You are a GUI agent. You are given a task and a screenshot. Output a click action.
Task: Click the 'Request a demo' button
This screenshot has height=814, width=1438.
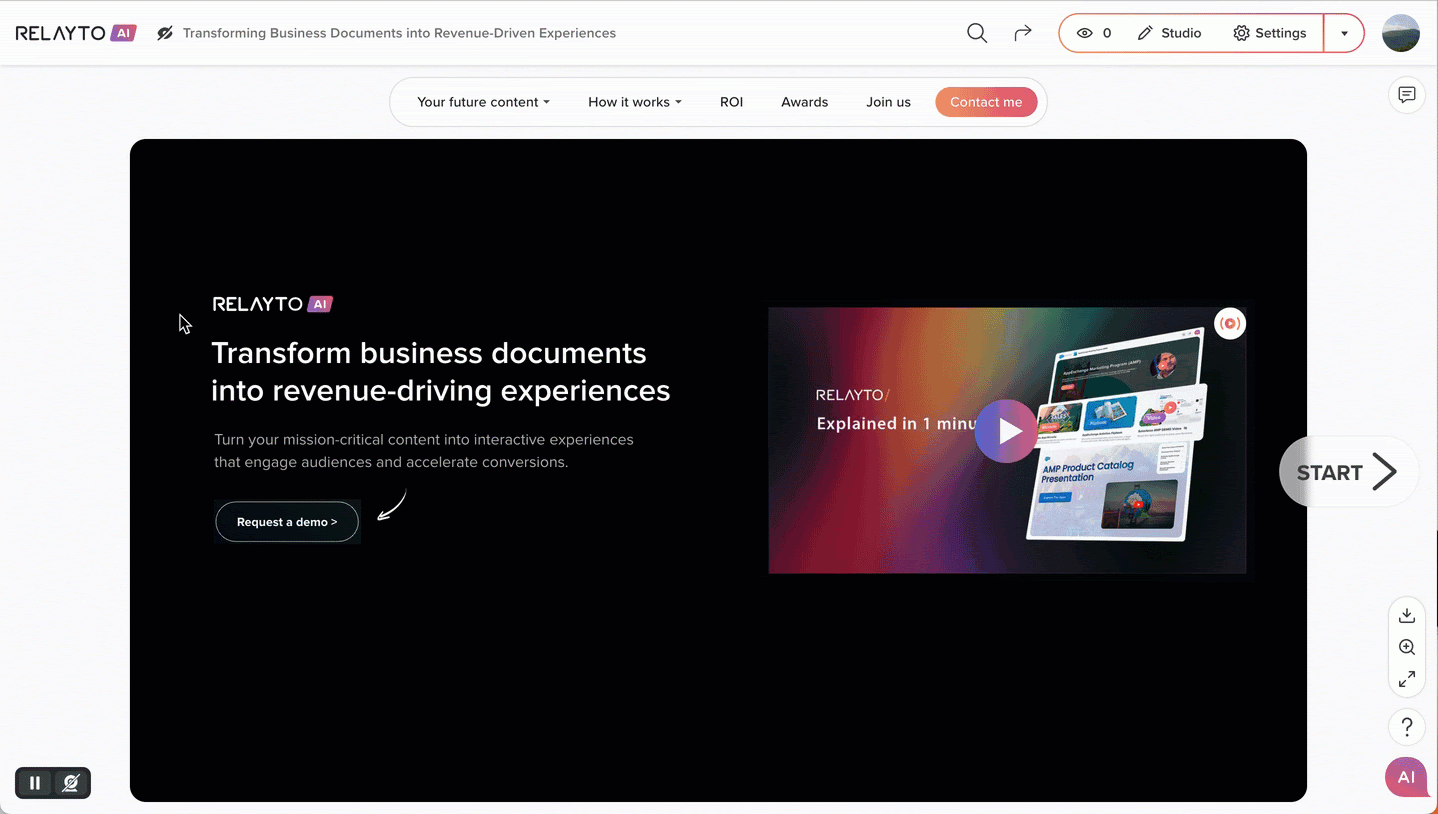tap(287, 522)
